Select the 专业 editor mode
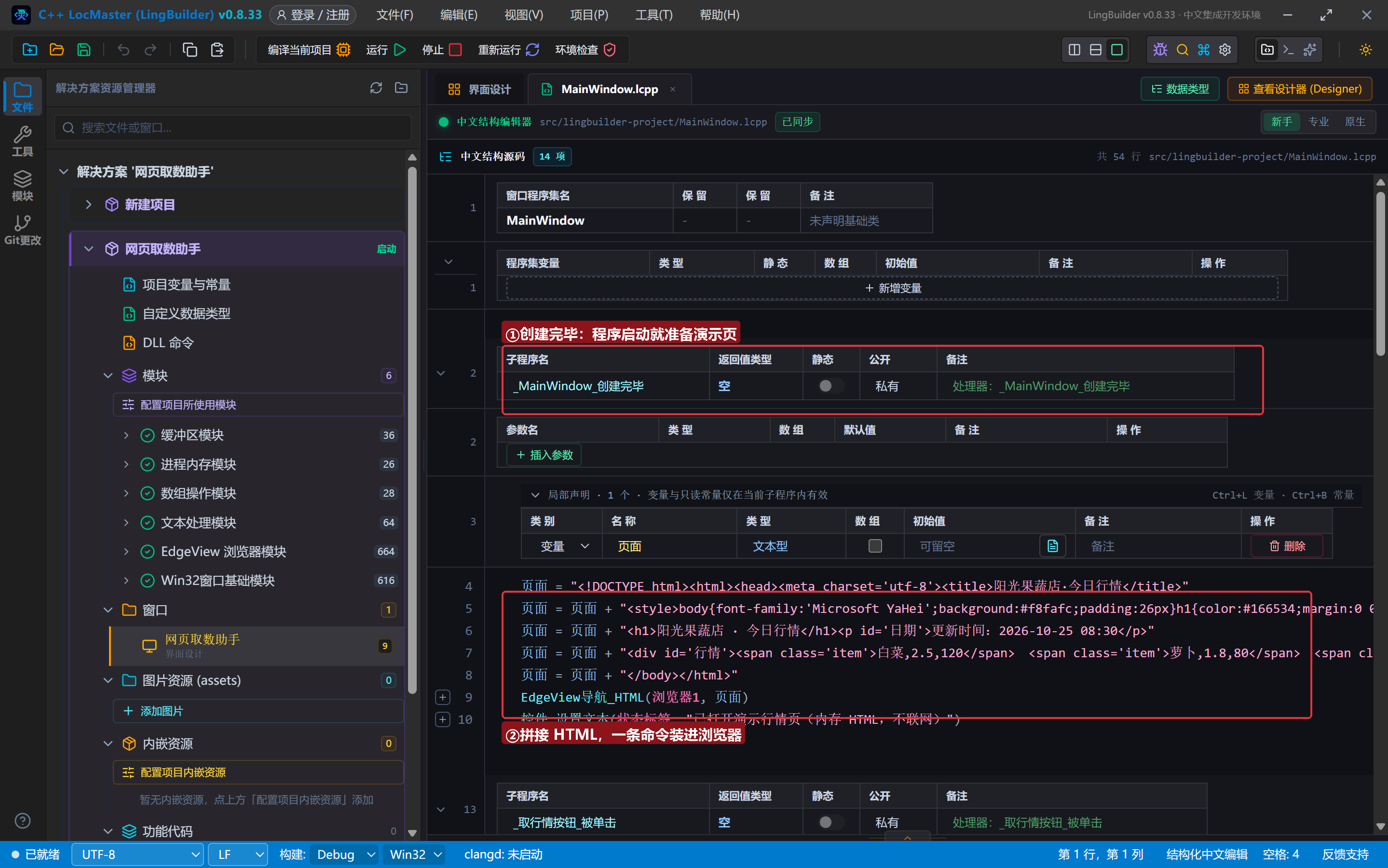Image resolution: width=1388 pixels, height=868 pixels. [x=1318, y=122]
